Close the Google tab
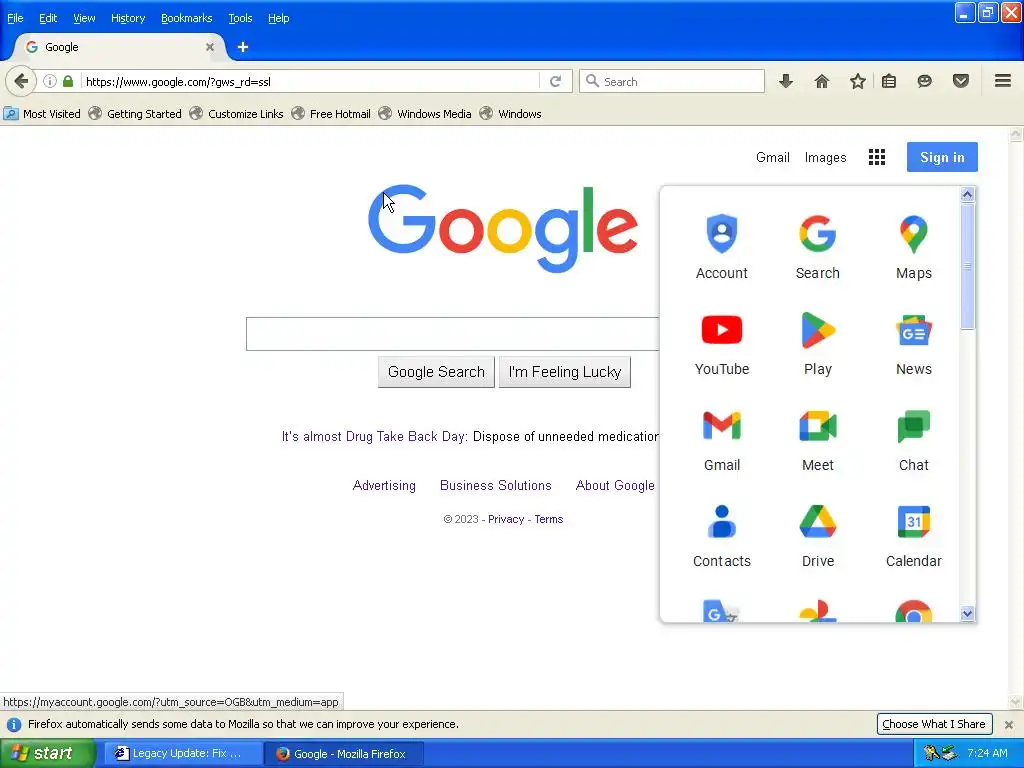The height and width of the screenshot is (768, 1024). tap(210, 47)
